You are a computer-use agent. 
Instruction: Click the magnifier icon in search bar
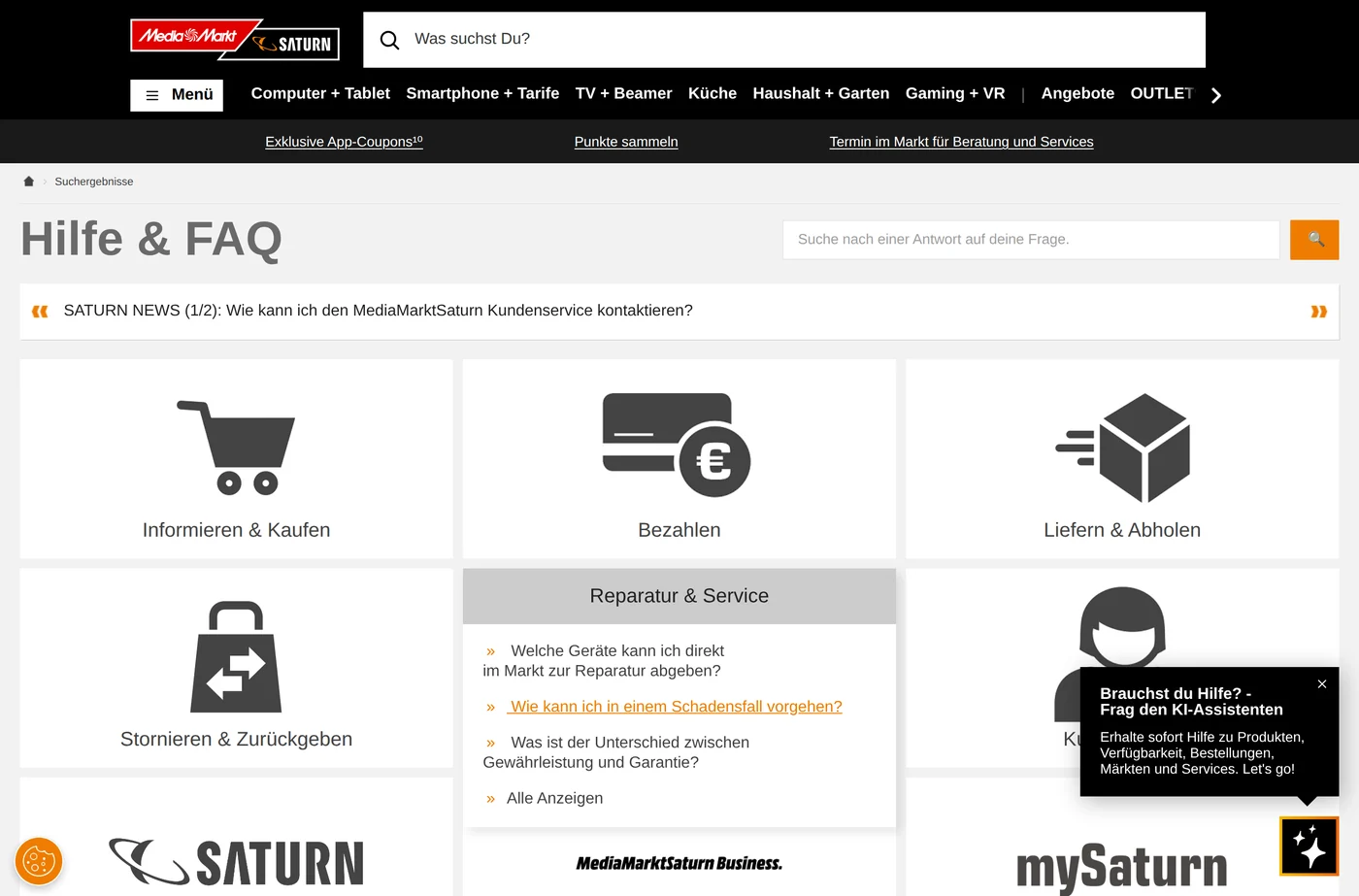(389, 40)
